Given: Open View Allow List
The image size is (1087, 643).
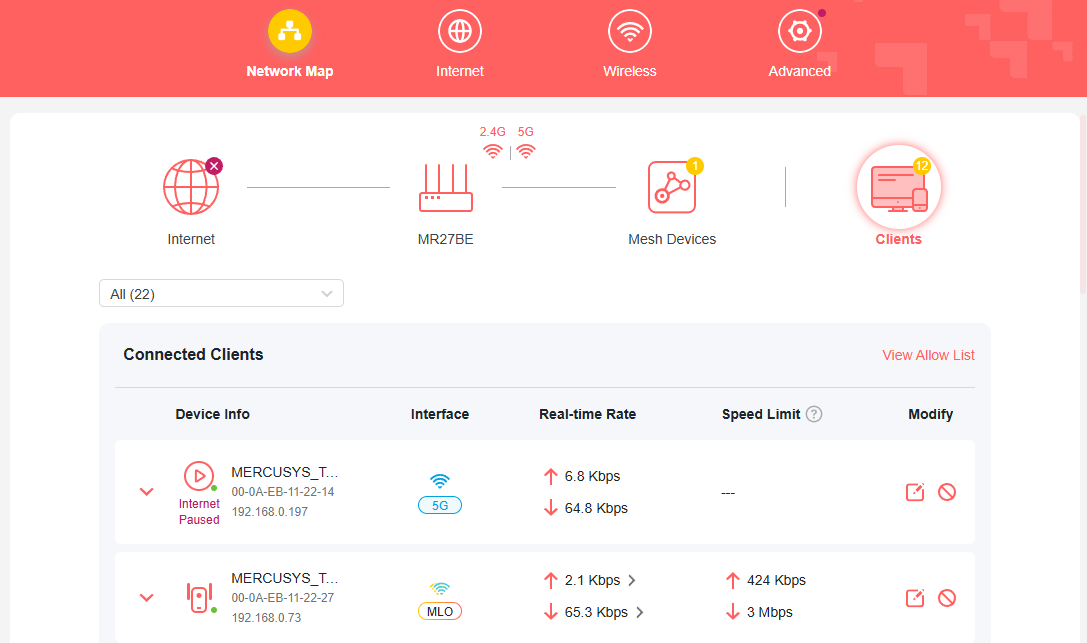Looking at the screenshot, I should [x=928, y=355].
